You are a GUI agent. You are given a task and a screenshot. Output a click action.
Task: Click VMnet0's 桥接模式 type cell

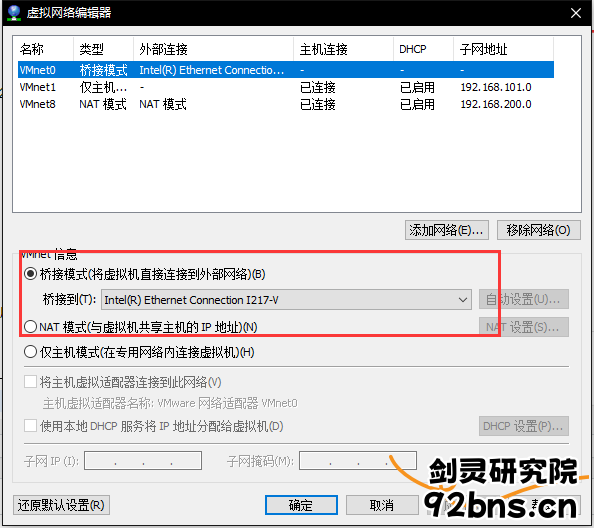103,70
